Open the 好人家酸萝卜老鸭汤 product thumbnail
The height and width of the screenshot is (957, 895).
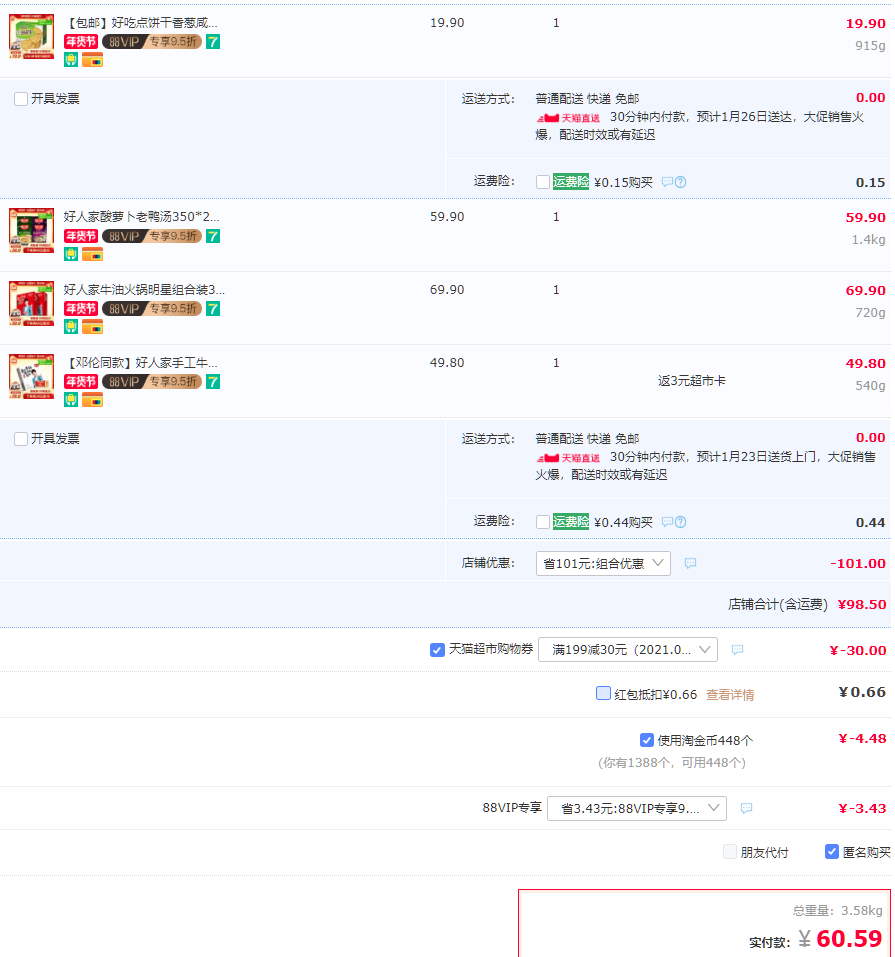click(32, 230)
